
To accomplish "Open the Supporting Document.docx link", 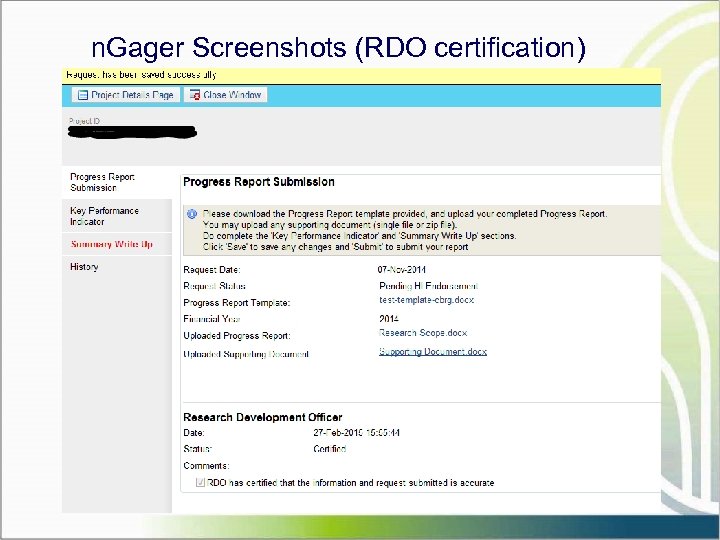I will 433,352.
